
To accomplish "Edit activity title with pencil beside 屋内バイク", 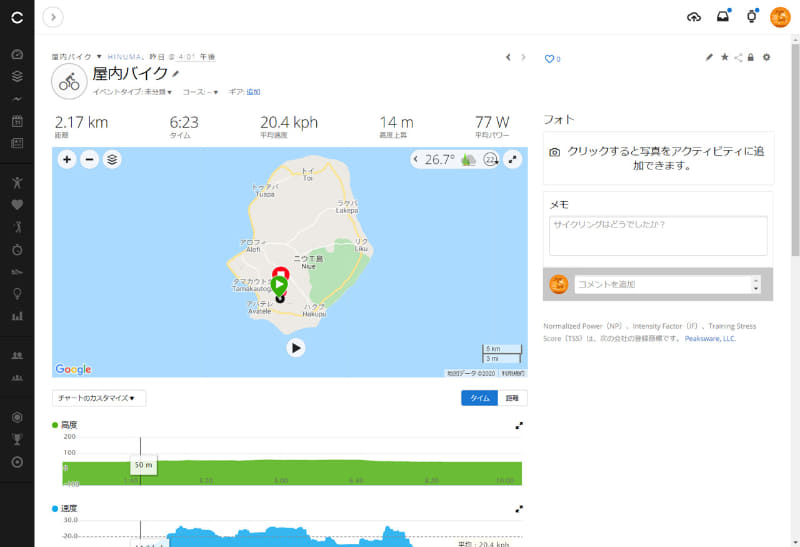I will tap(176, 74).
